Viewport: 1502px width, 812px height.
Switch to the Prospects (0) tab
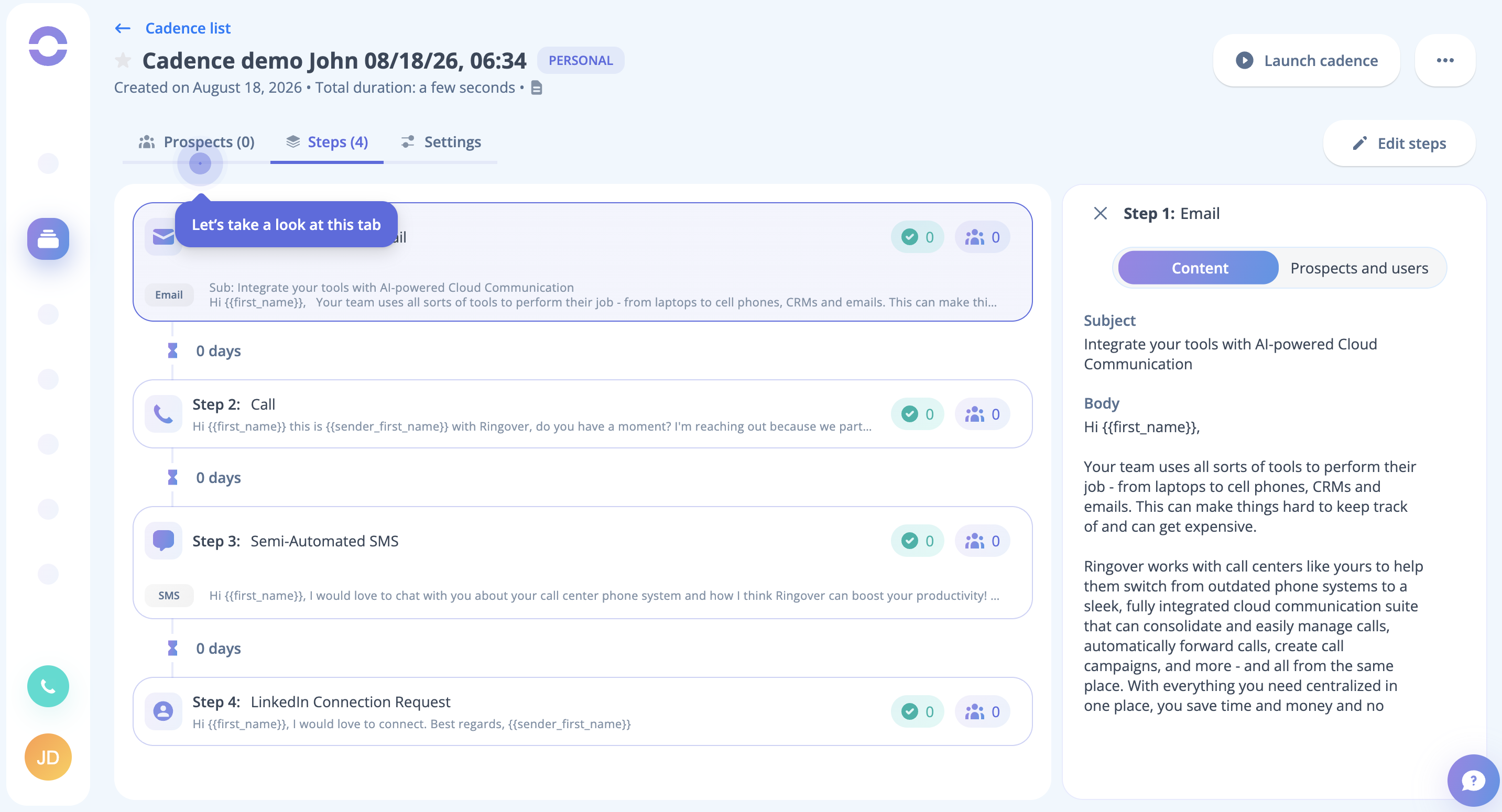click(x=197, y=141)
